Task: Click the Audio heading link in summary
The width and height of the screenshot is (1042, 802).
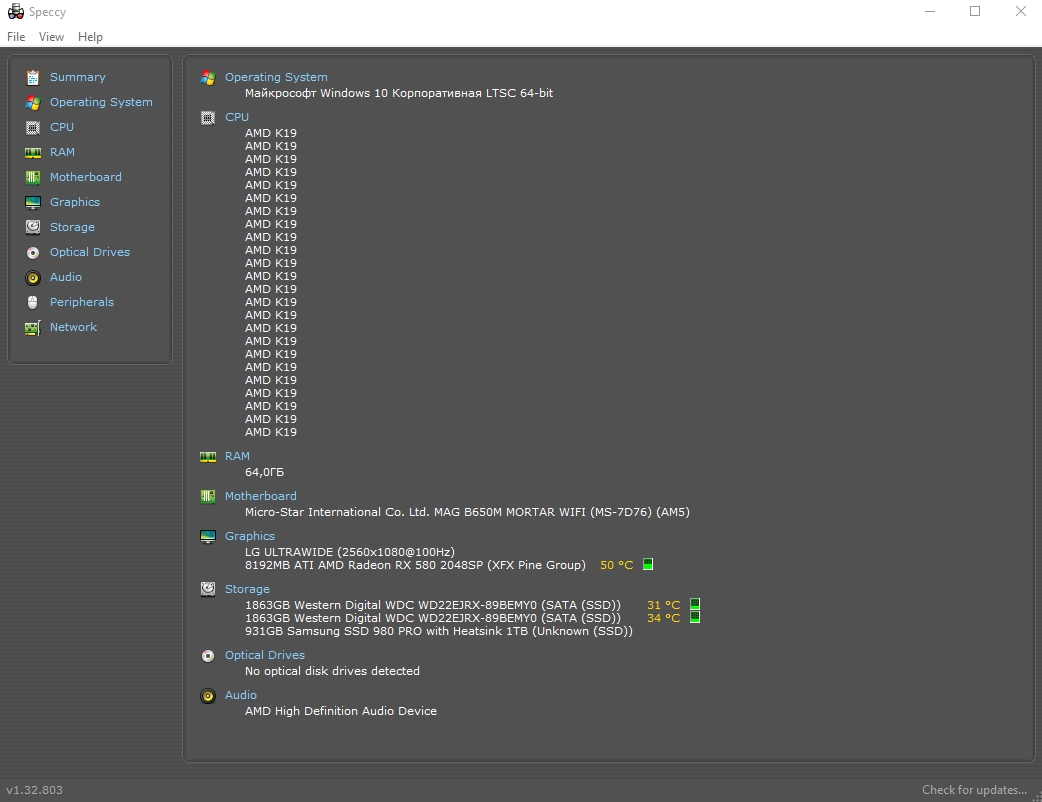Action: pos(241,695)
